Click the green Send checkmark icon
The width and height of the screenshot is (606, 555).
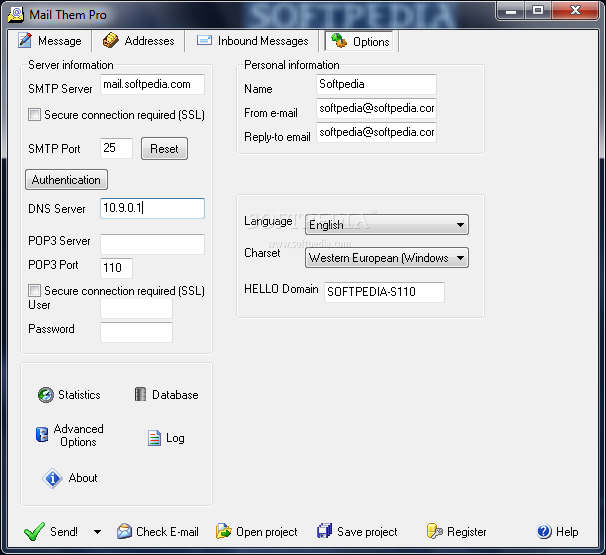(x=34, y=531)
